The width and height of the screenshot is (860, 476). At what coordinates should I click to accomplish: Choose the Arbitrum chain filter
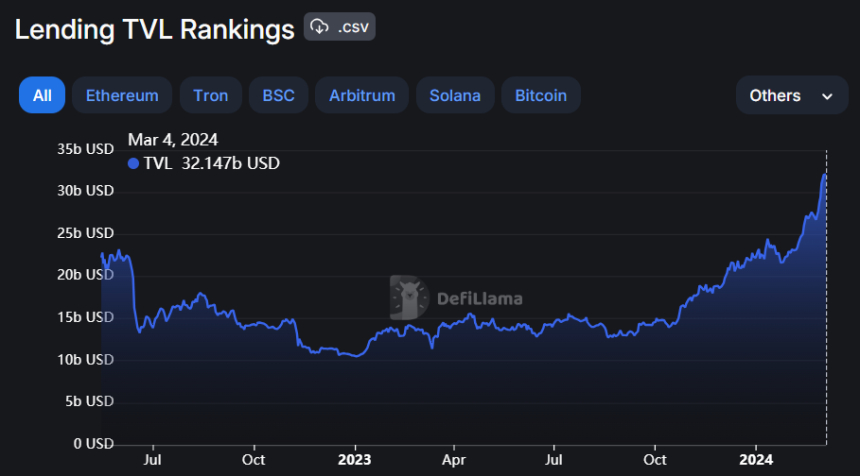[x=362, y=96]
